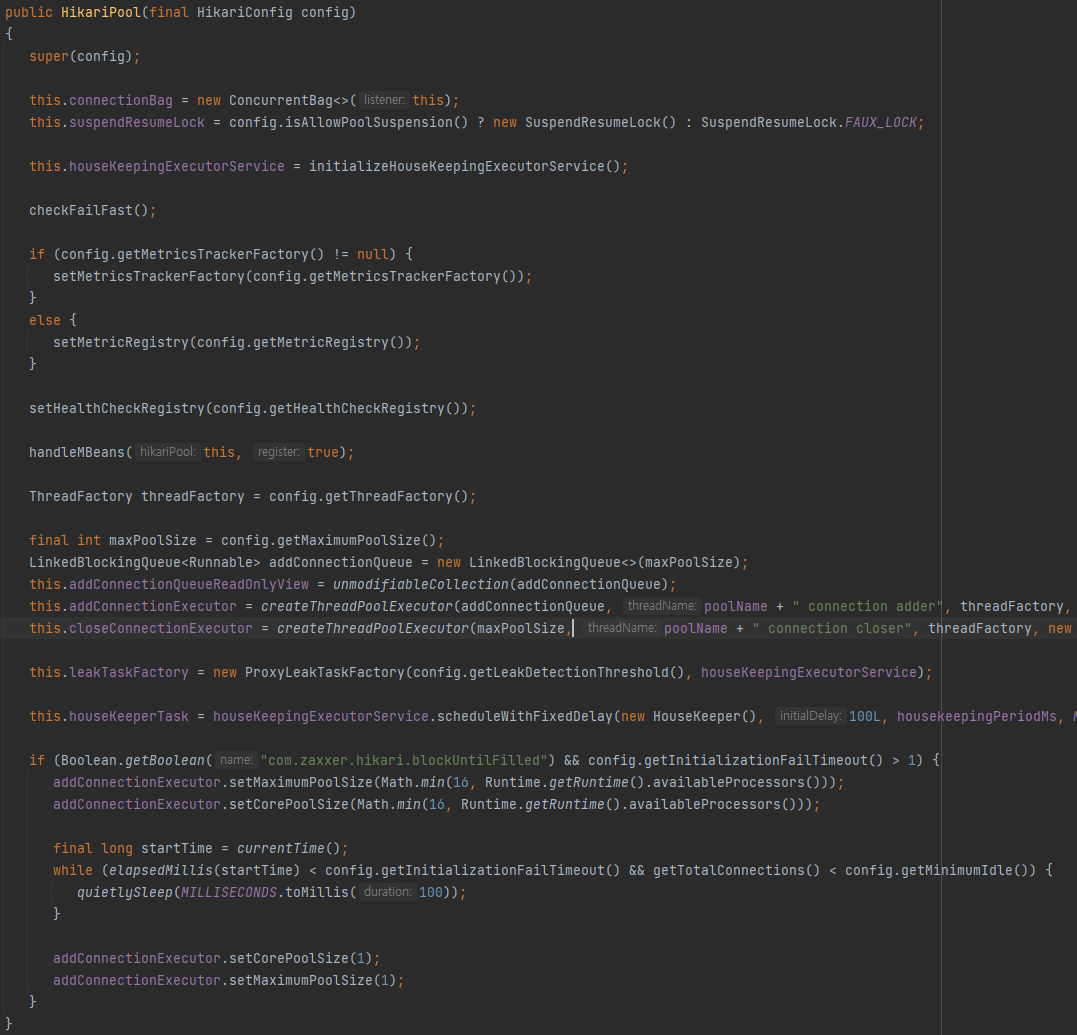Click setMaximumPoolSize(1) call

click(313, 979)
